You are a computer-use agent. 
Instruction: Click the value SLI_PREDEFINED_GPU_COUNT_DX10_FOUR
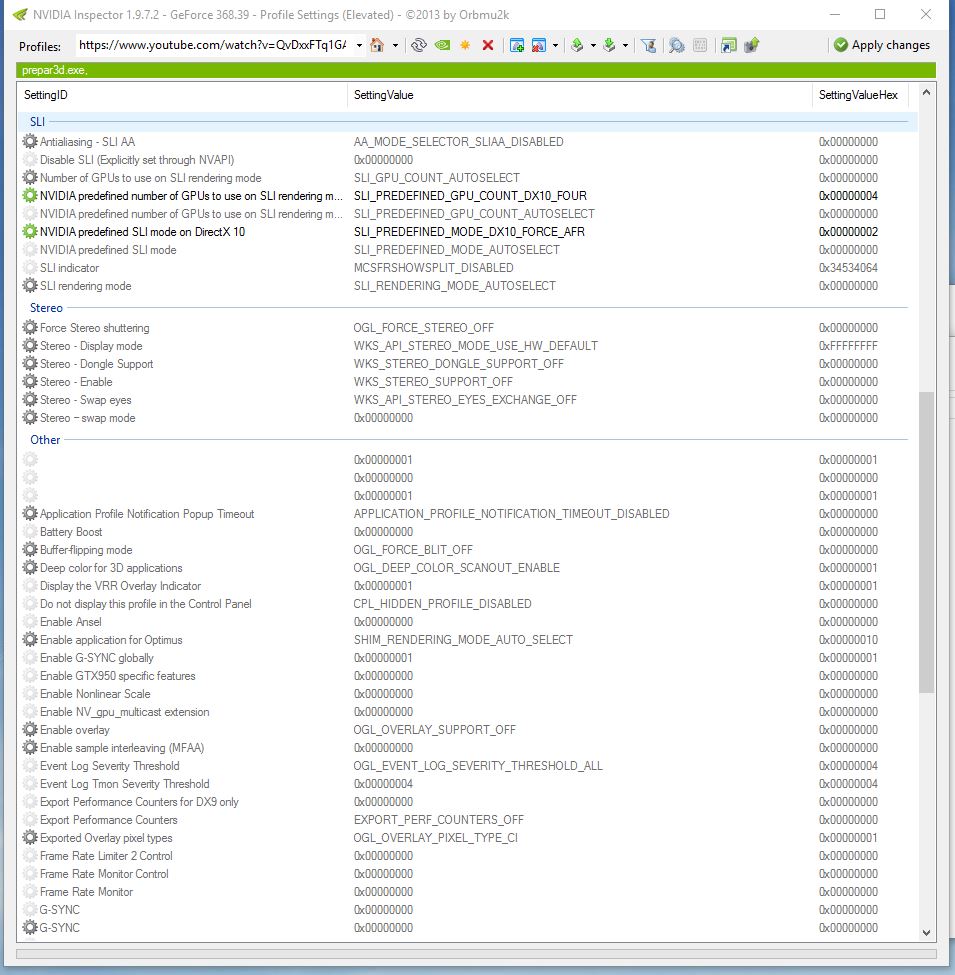tap(470, 196)
